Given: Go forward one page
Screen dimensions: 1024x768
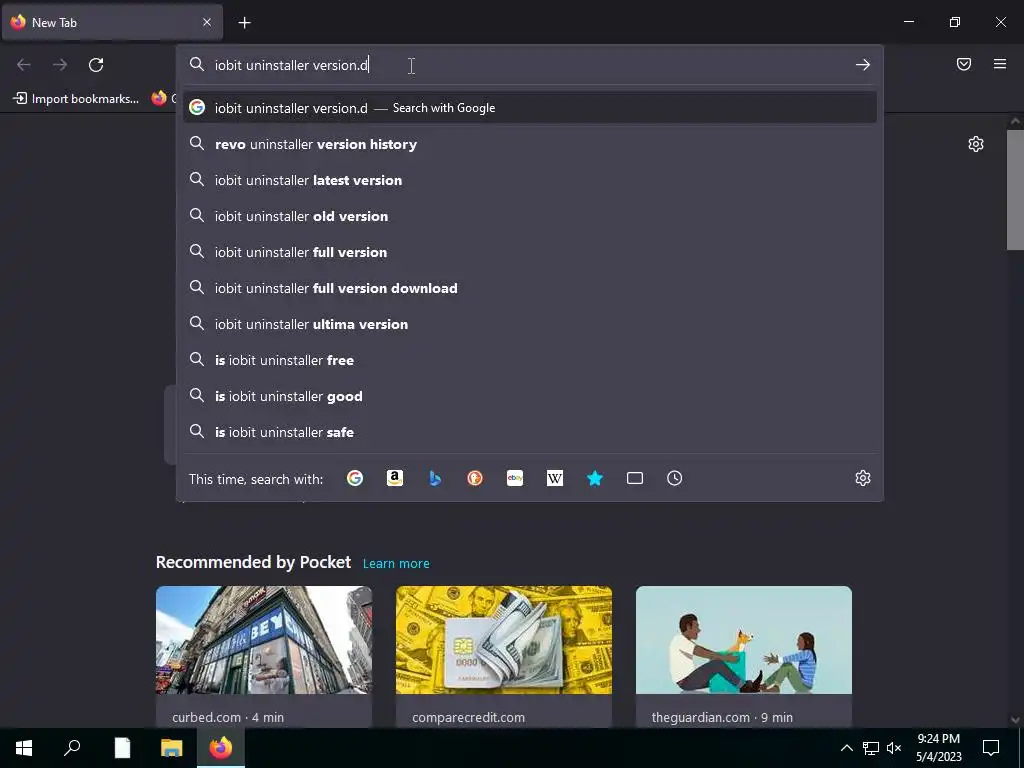Looking at the screenshot, I should point(60,65).
